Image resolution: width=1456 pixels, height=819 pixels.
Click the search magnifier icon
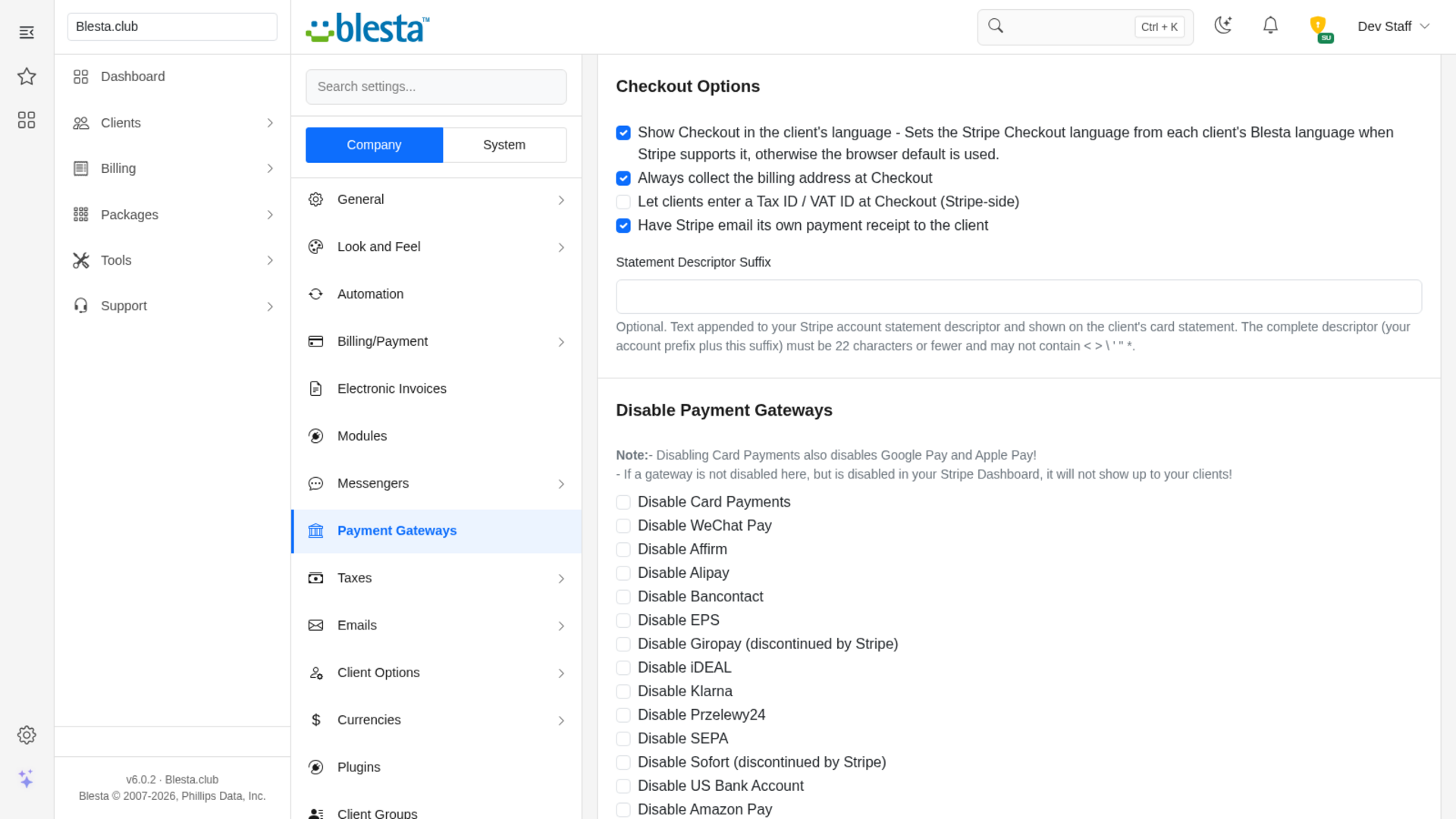tap(996, 26)
